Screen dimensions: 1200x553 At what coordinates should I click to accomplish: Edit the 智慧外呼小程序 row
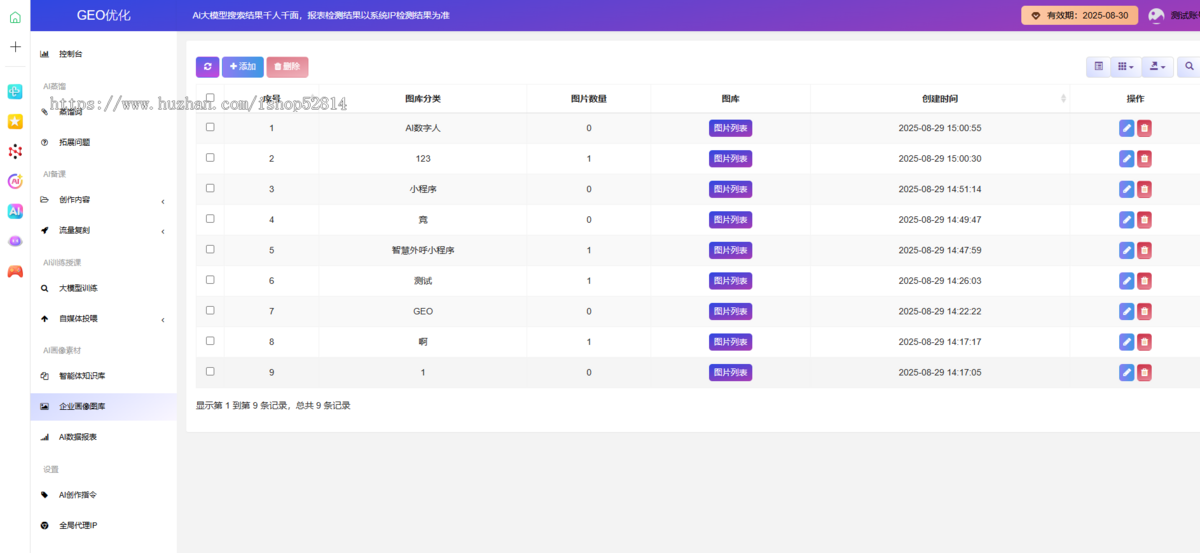point(1127,250)
